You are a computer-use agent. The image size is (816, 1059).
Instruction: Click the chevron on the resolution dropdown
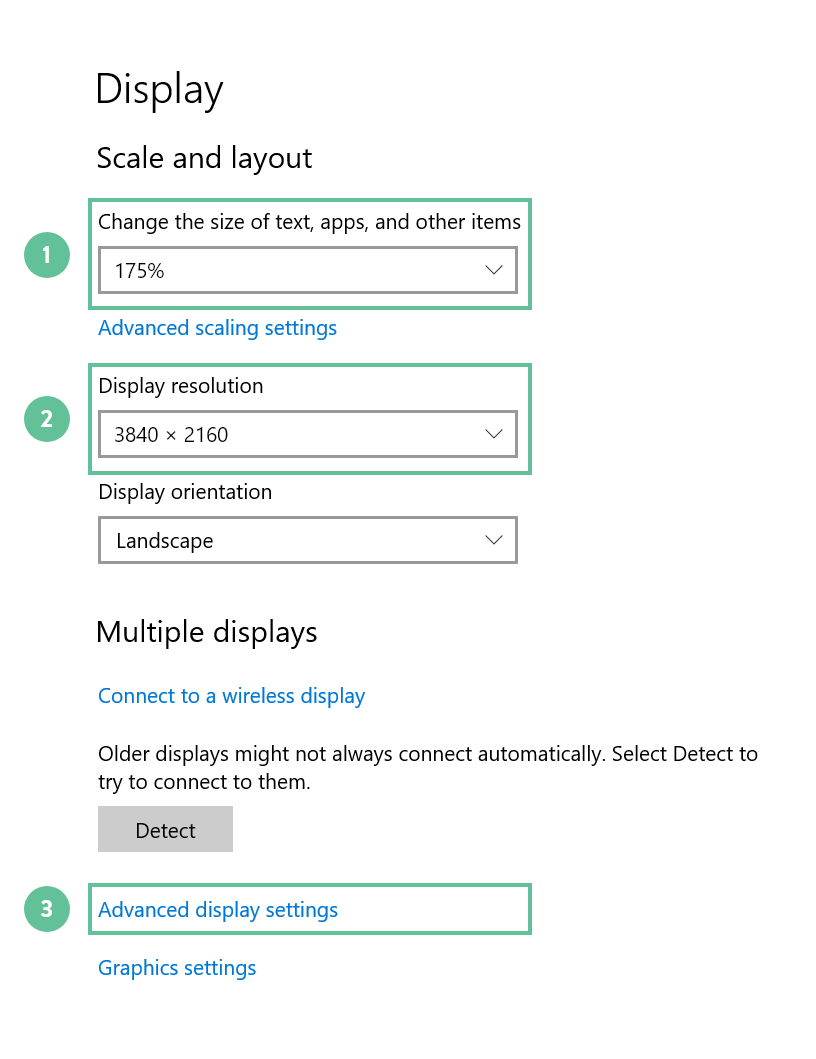pyautogui.click(x=493, y=434)
